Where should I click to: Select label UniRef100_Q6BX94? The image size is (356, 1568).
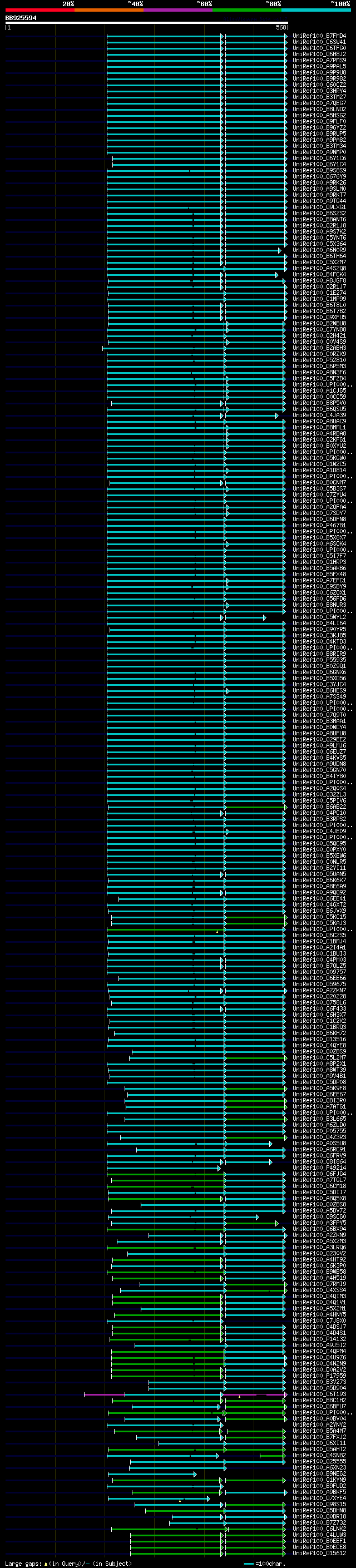[x=319, y=1229]
